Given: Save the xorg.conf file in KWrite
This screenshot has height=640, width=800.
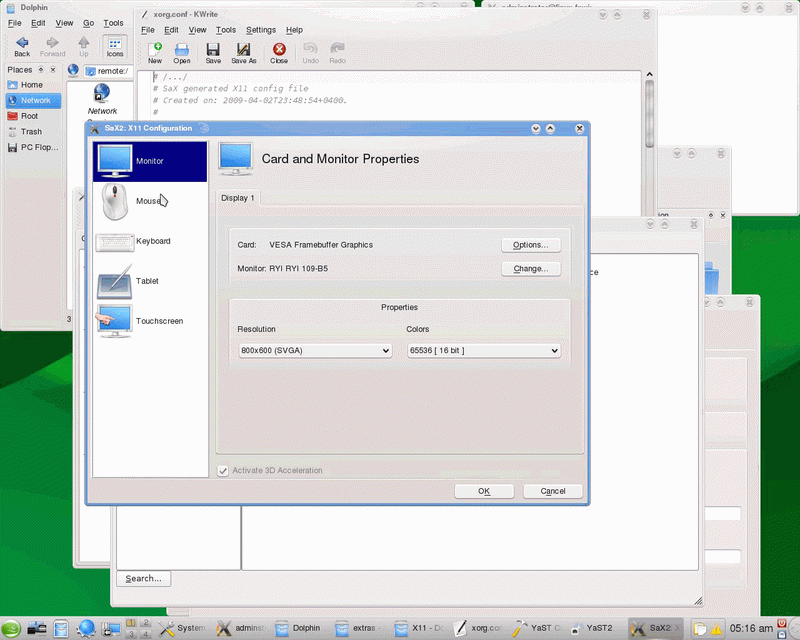Looking at the screenshot, I should click(x=213, y=53).
